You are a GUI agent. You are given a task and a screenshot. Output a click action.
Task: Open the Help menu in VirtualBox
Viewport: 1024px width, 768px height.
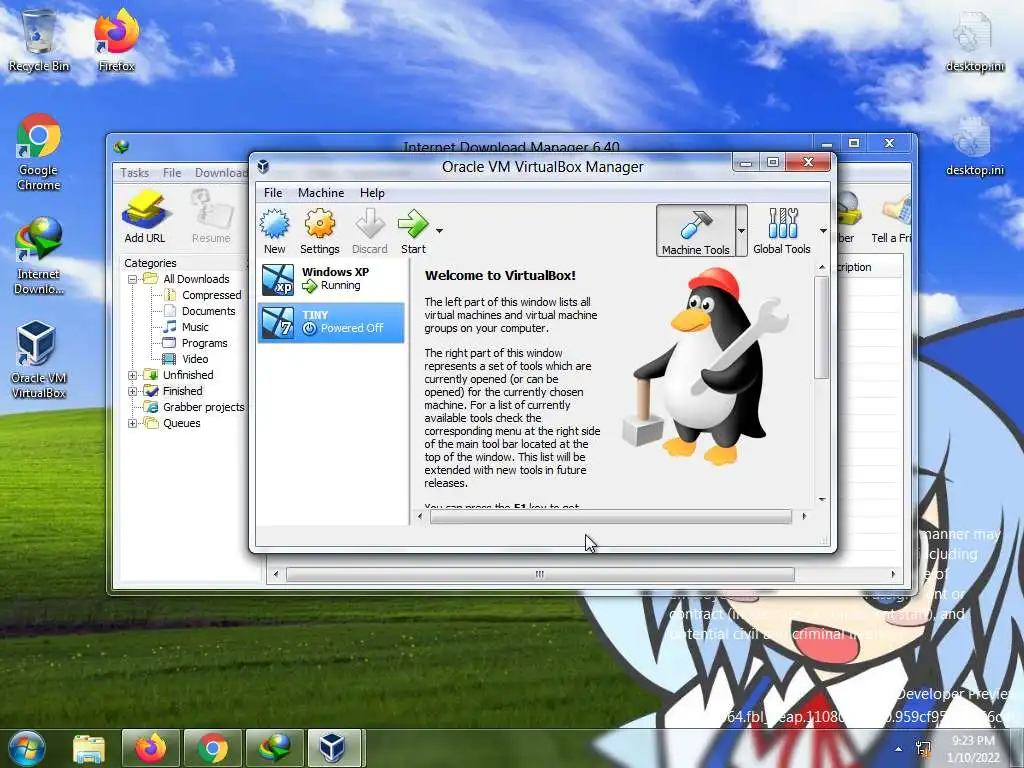[x=372, y=193]
